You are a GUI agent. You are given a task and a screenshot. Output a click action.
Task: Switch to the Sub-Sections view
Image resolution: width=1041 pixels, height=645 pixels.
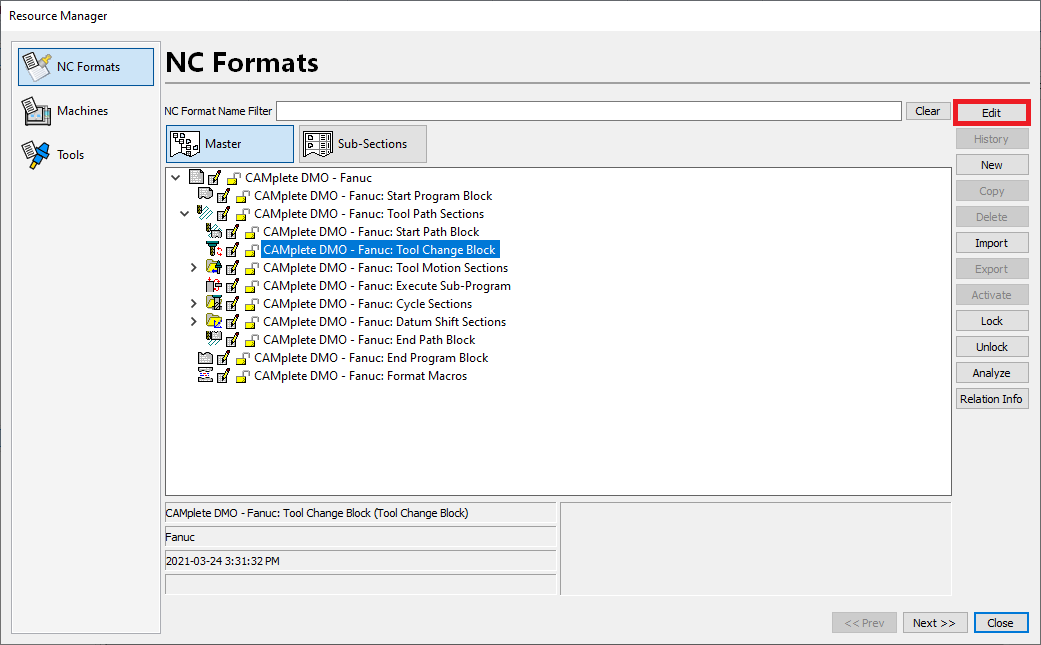click(x=362, y=143)
